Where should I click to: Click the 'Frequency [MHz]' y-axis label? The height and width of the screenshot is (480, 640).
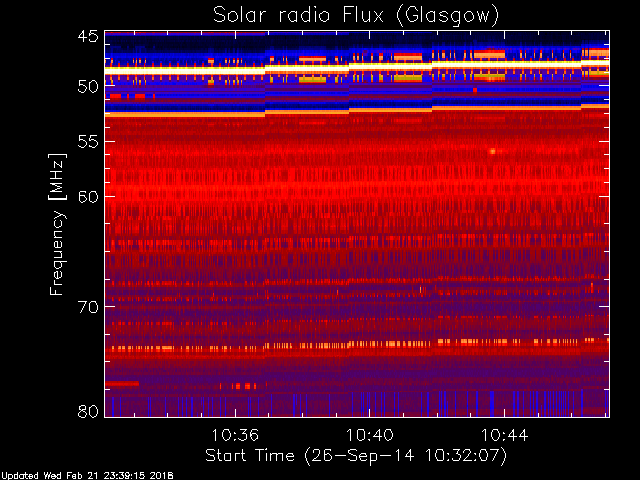coord(58,225)
